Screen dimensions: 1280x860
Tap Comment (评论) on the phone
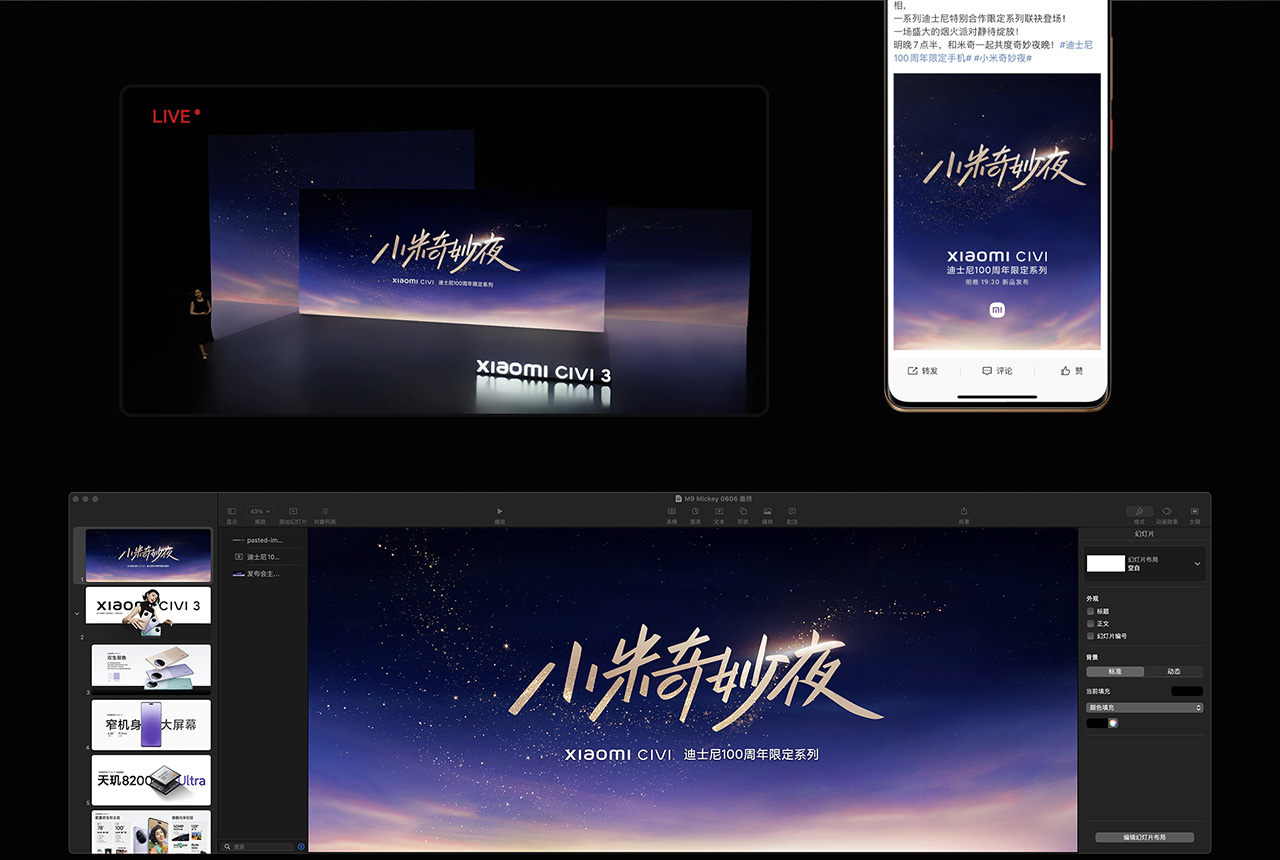pyautogui.click(x=997, y=371)
